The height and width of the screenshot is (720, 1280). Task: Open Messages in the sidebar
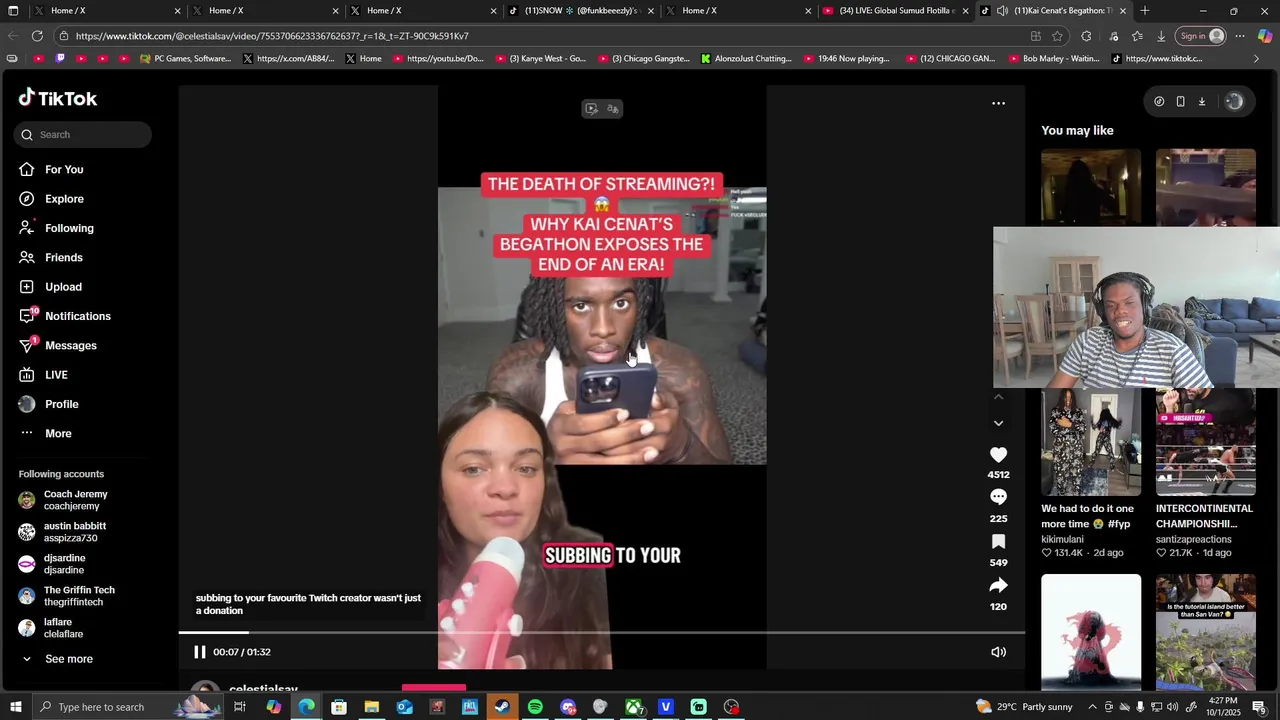coord(58,346)
